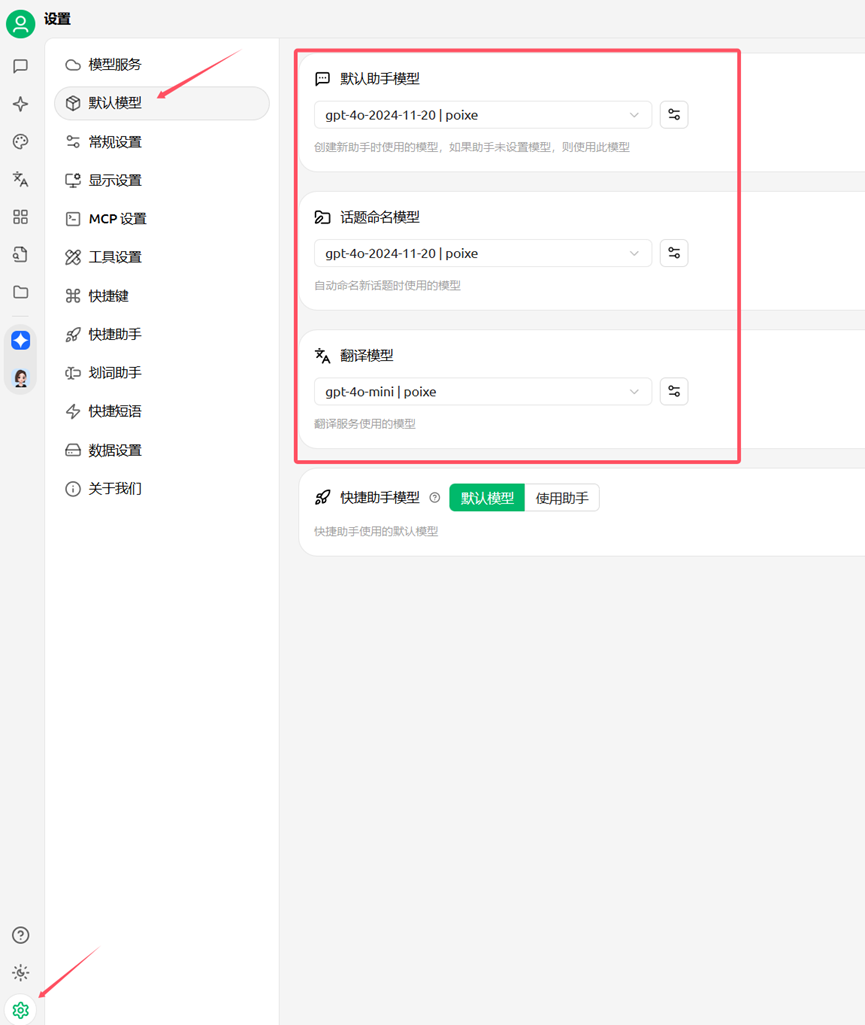The width and height of the screenshot is (865, 1025).
Task: Open the help question mark icon
Action: pyautogui.click(x=20, y=935)
